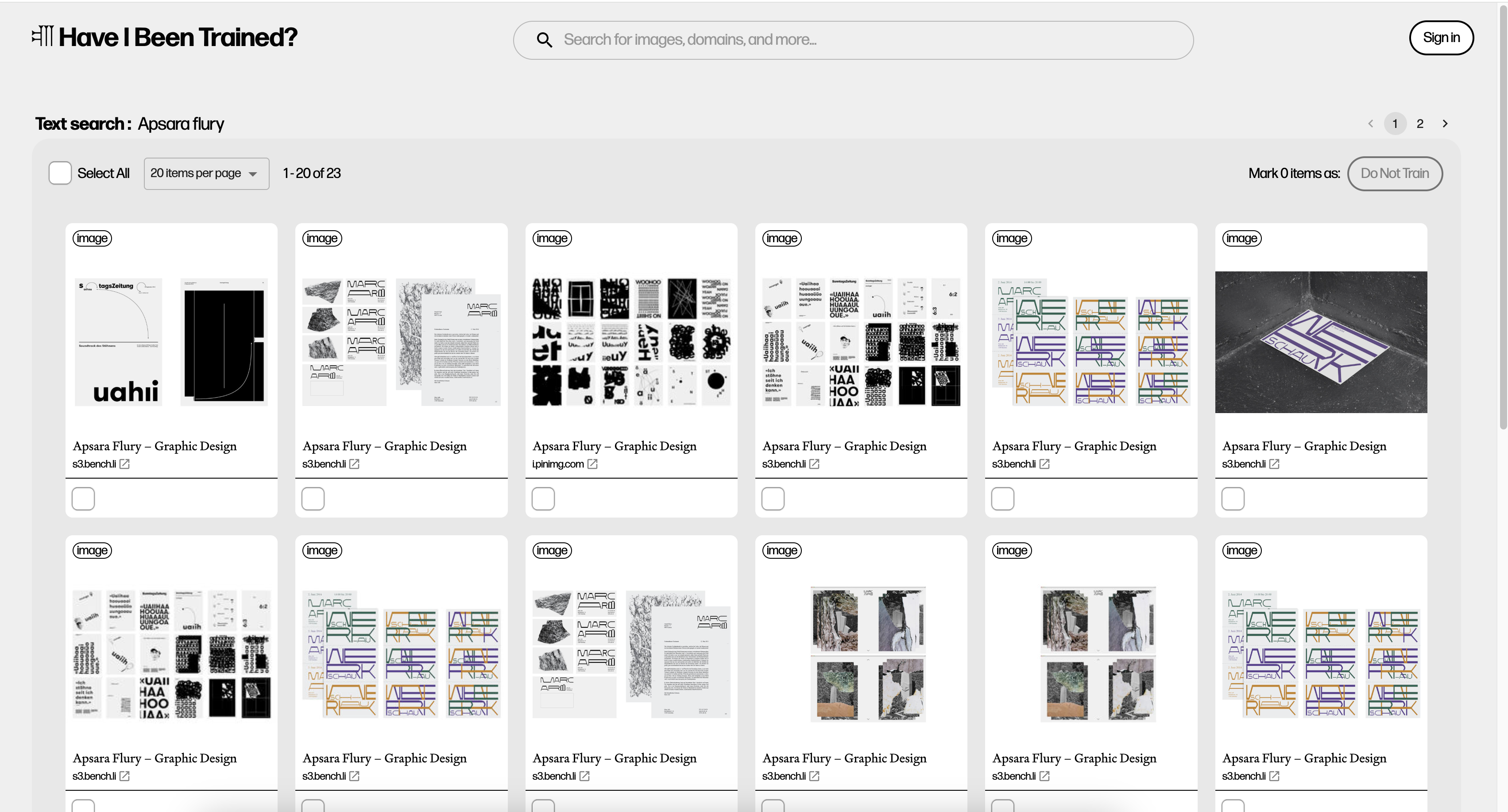Open bottom-row Marc Arm stationery thumbnail
This screenshot has height=812, width=1508.
(x=631, y=654)
